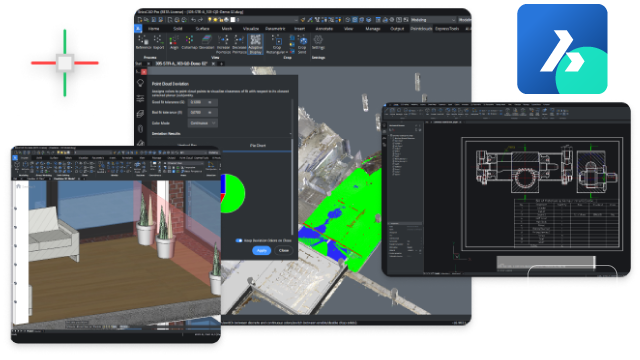Click the Close button in deviation panel
Screen dimensions: 640x360
pyautogui.click(x=284, y=250)
